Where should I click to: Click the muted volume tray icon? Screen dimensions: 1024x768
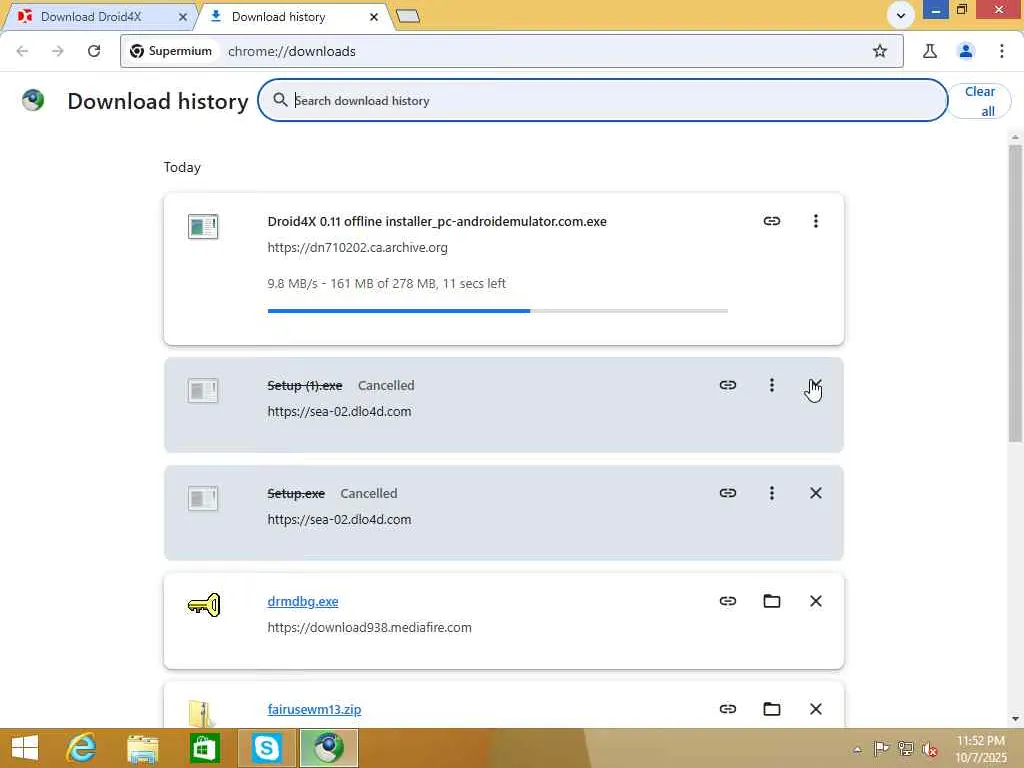click(929, 749)
